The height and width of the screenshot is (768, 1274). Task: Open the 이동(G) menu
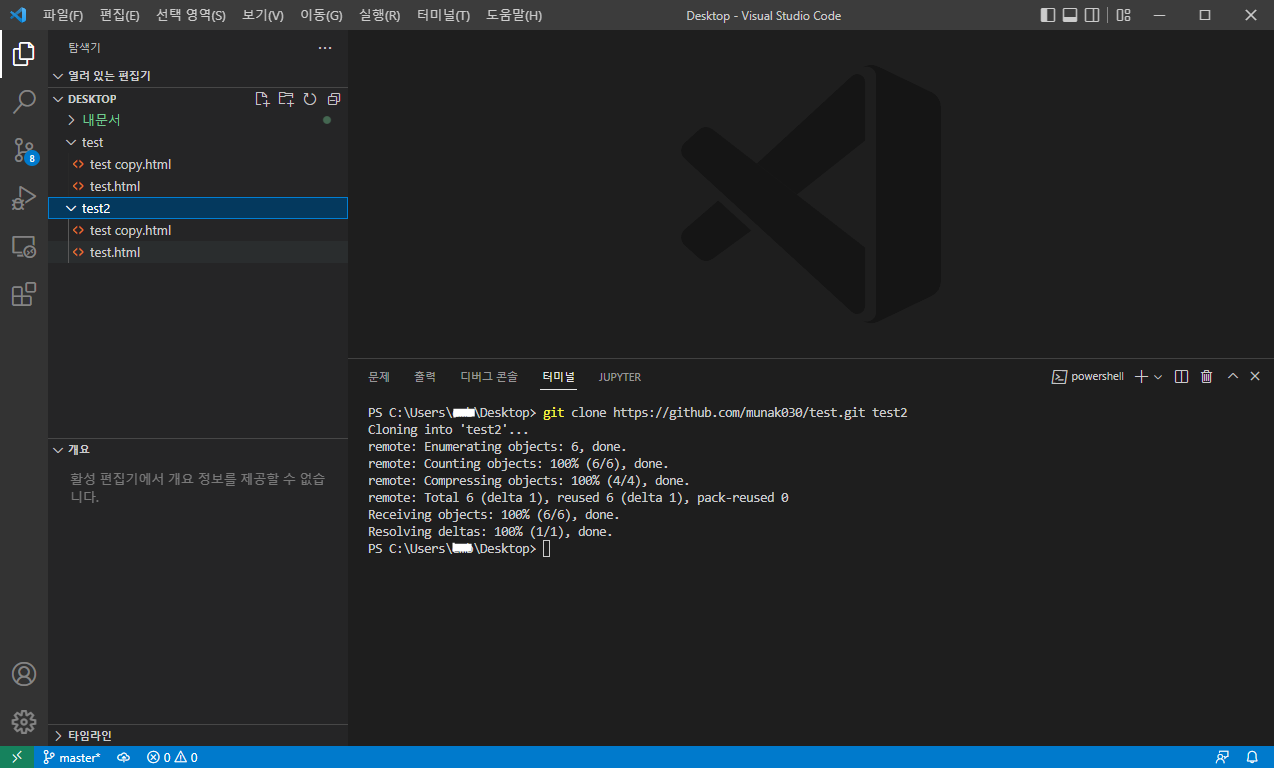321,15
